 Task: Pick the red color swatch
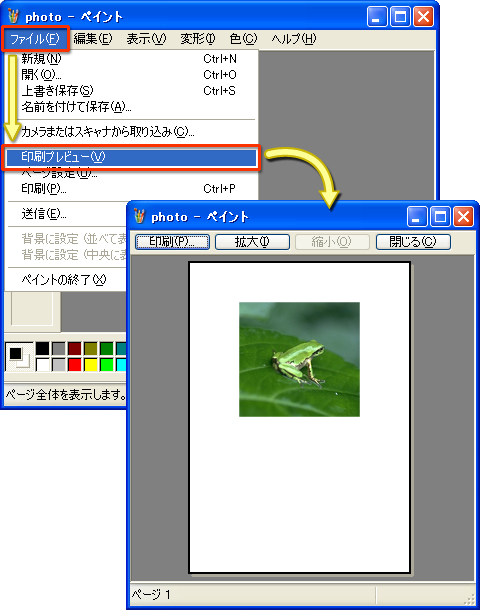coord(74,365)
